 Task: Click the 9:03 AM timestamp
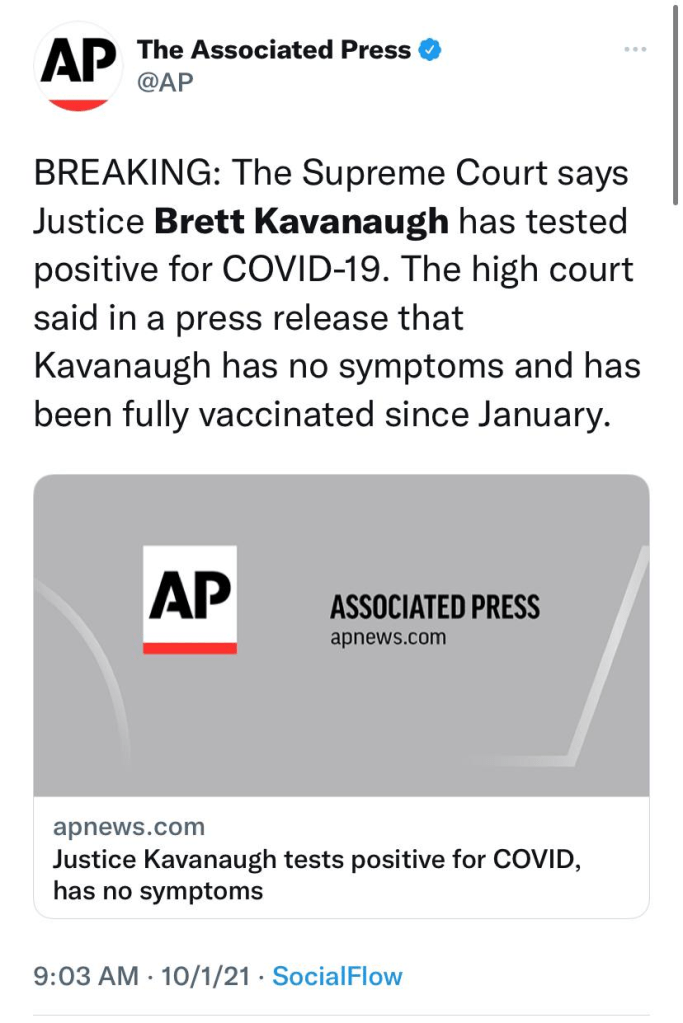click(x=86, y=976)
